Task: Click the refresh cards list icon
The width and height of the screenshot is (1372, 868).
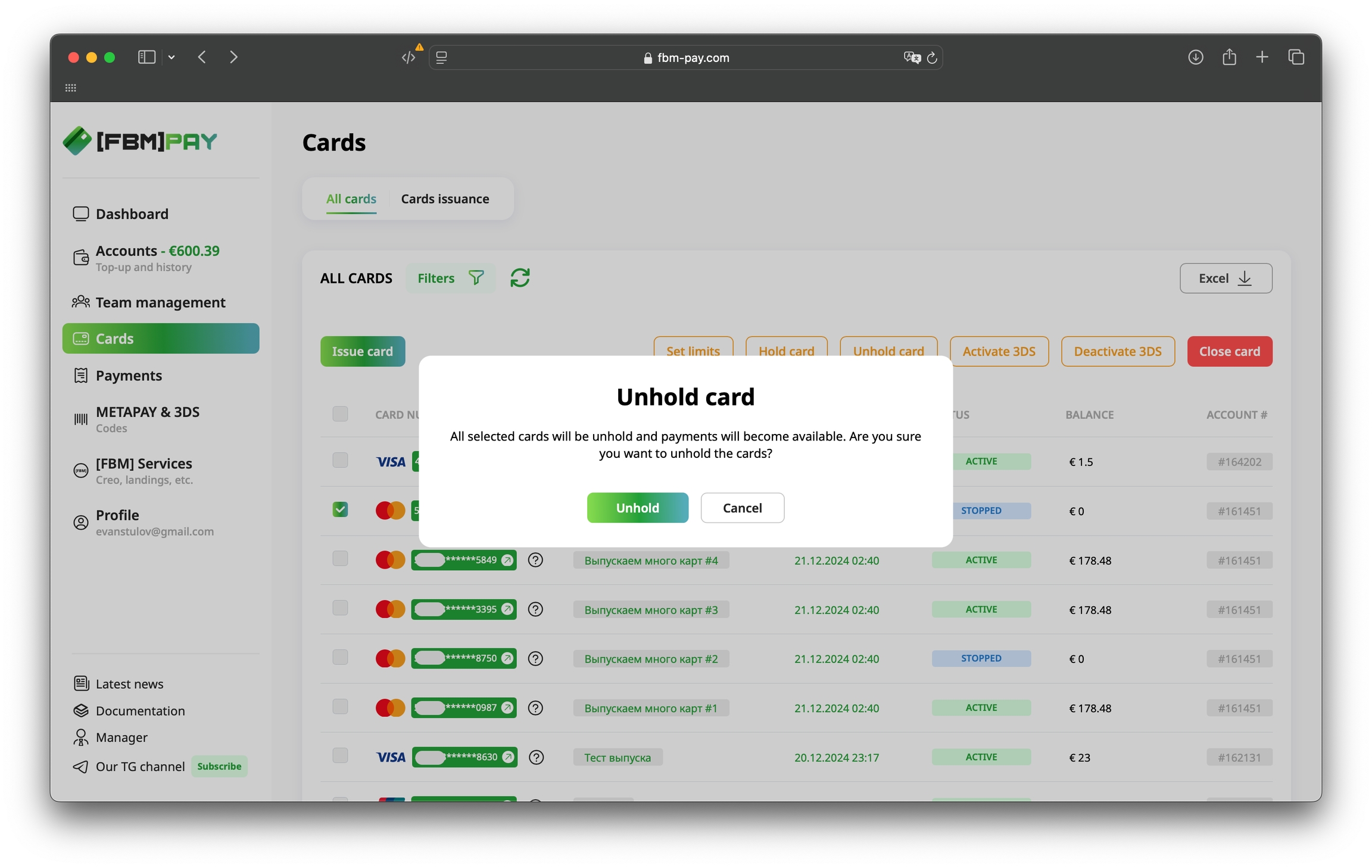Action: [x=520, y=278]
